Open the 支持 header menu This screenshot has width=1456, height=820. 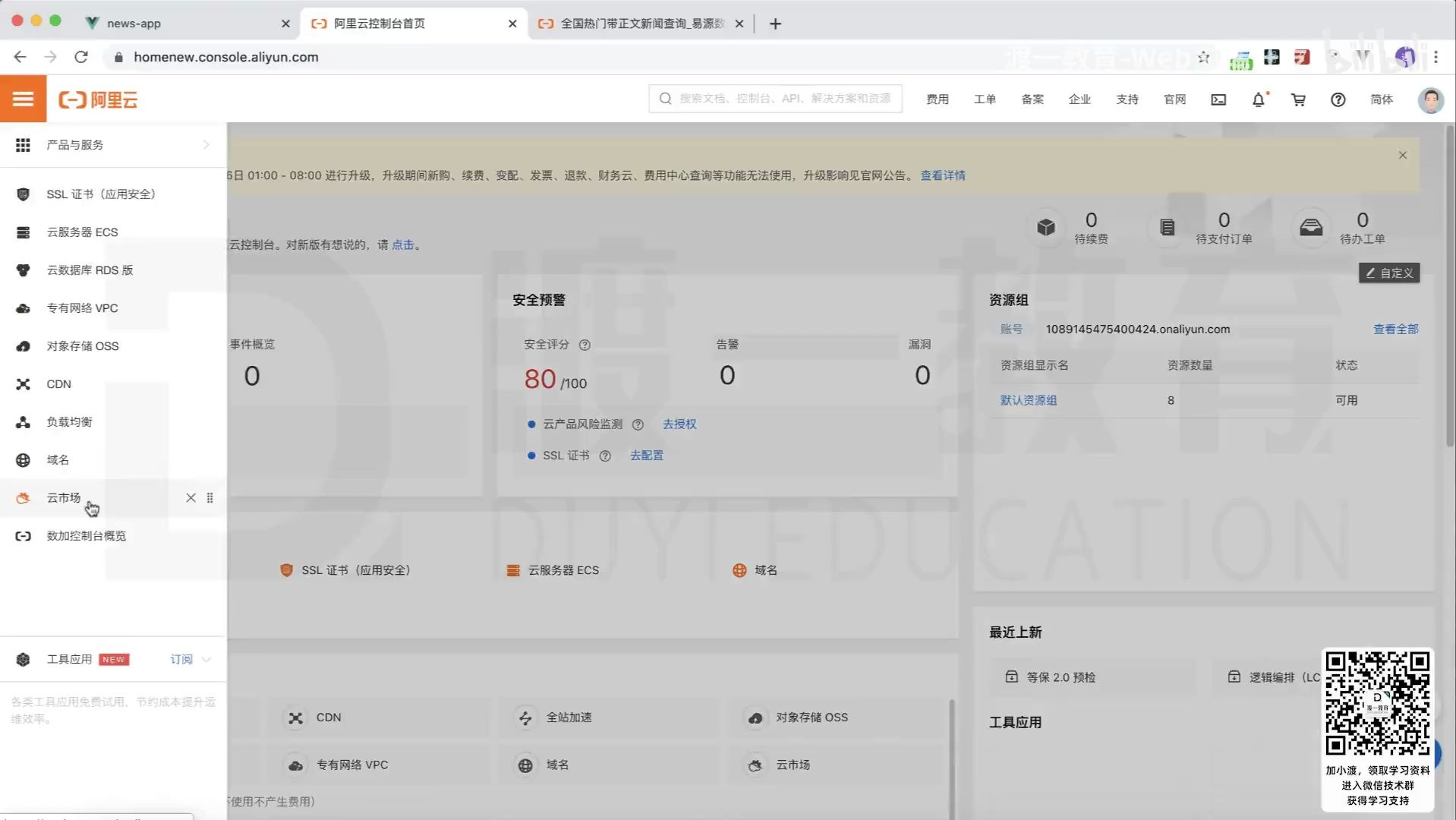coord(1127,99)
